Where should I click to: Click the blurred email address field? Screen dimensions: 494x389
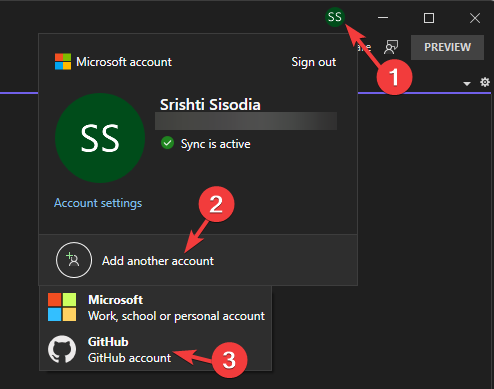(246, 121)
